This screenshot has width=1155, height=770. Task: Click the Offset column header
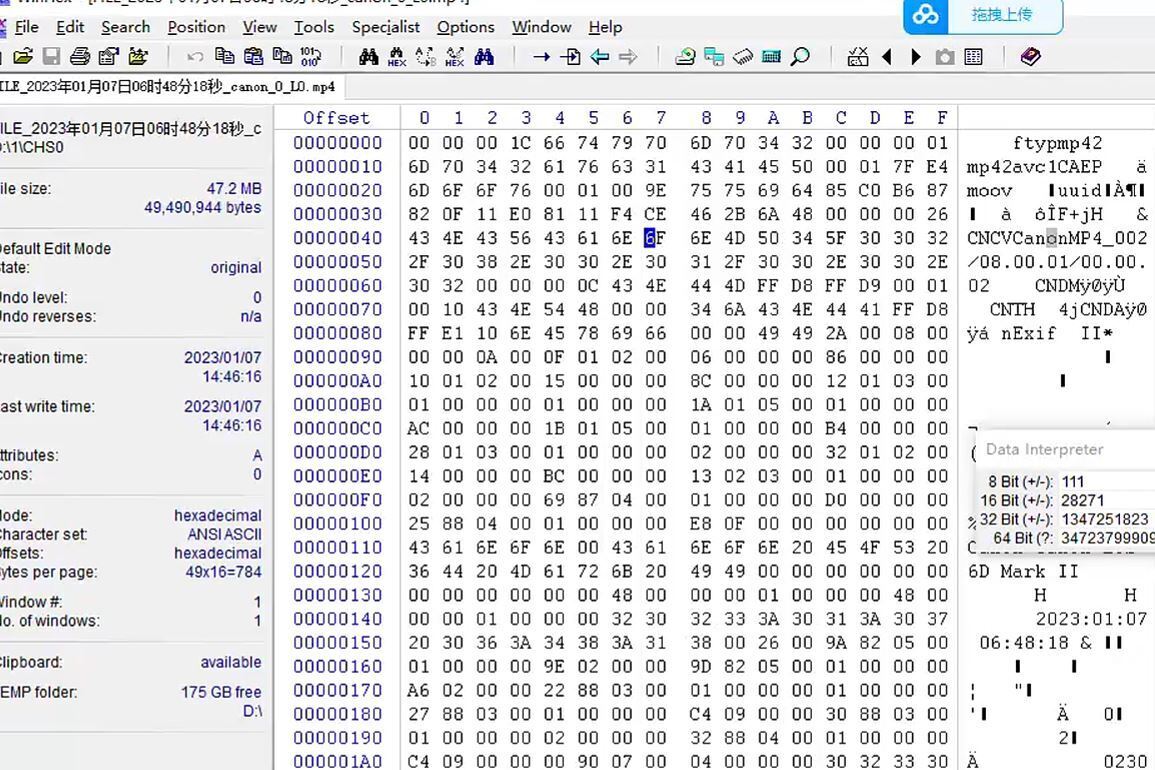click(x=337, y=118)
